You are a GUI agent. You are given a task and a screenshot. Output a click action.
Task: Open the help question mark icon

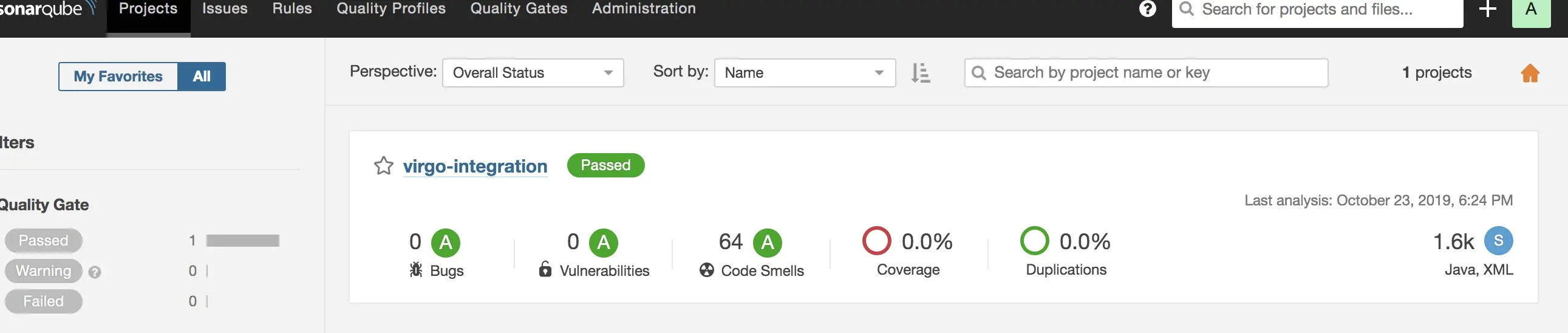click(x=1147, y=9)
